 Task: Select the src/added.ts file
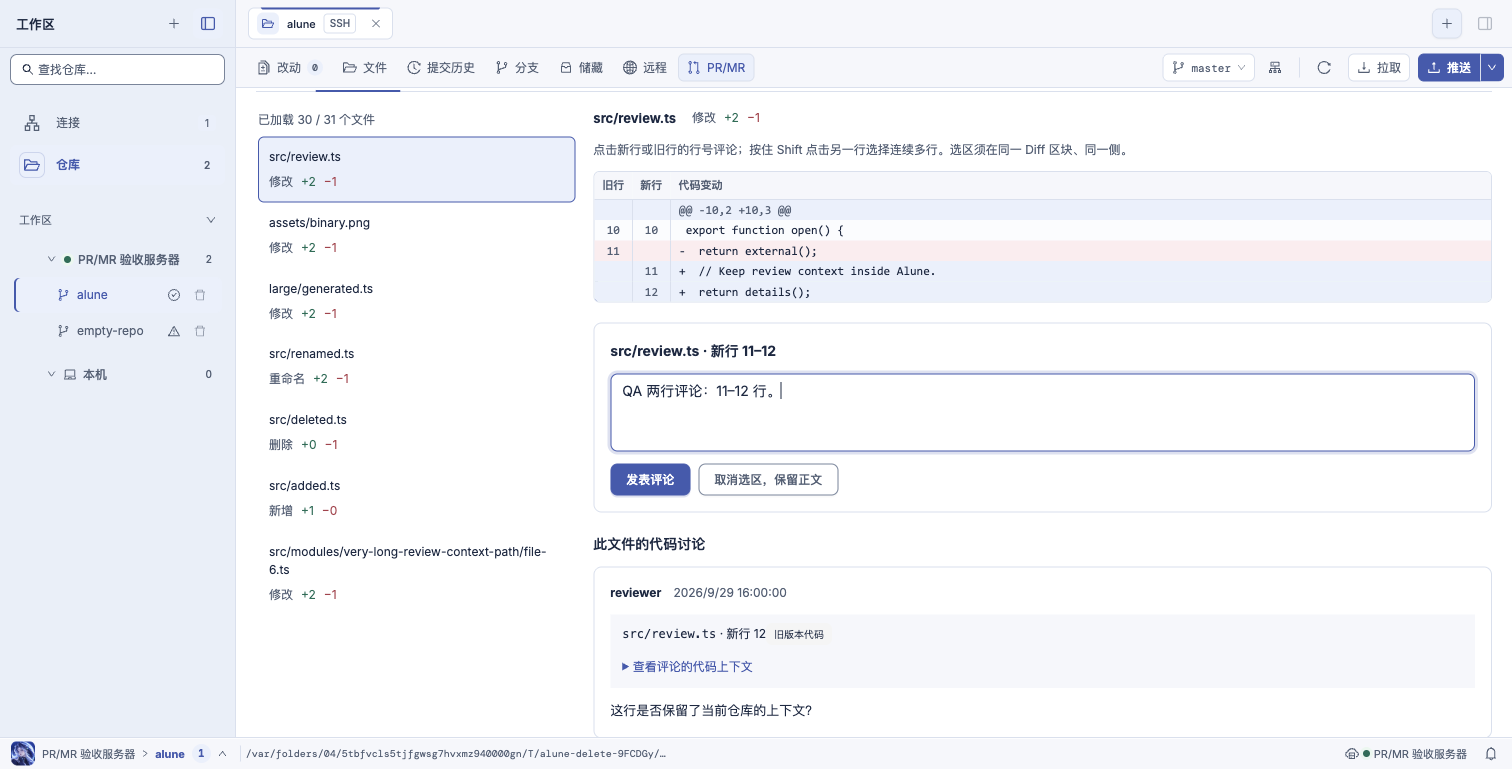[416, 498]
